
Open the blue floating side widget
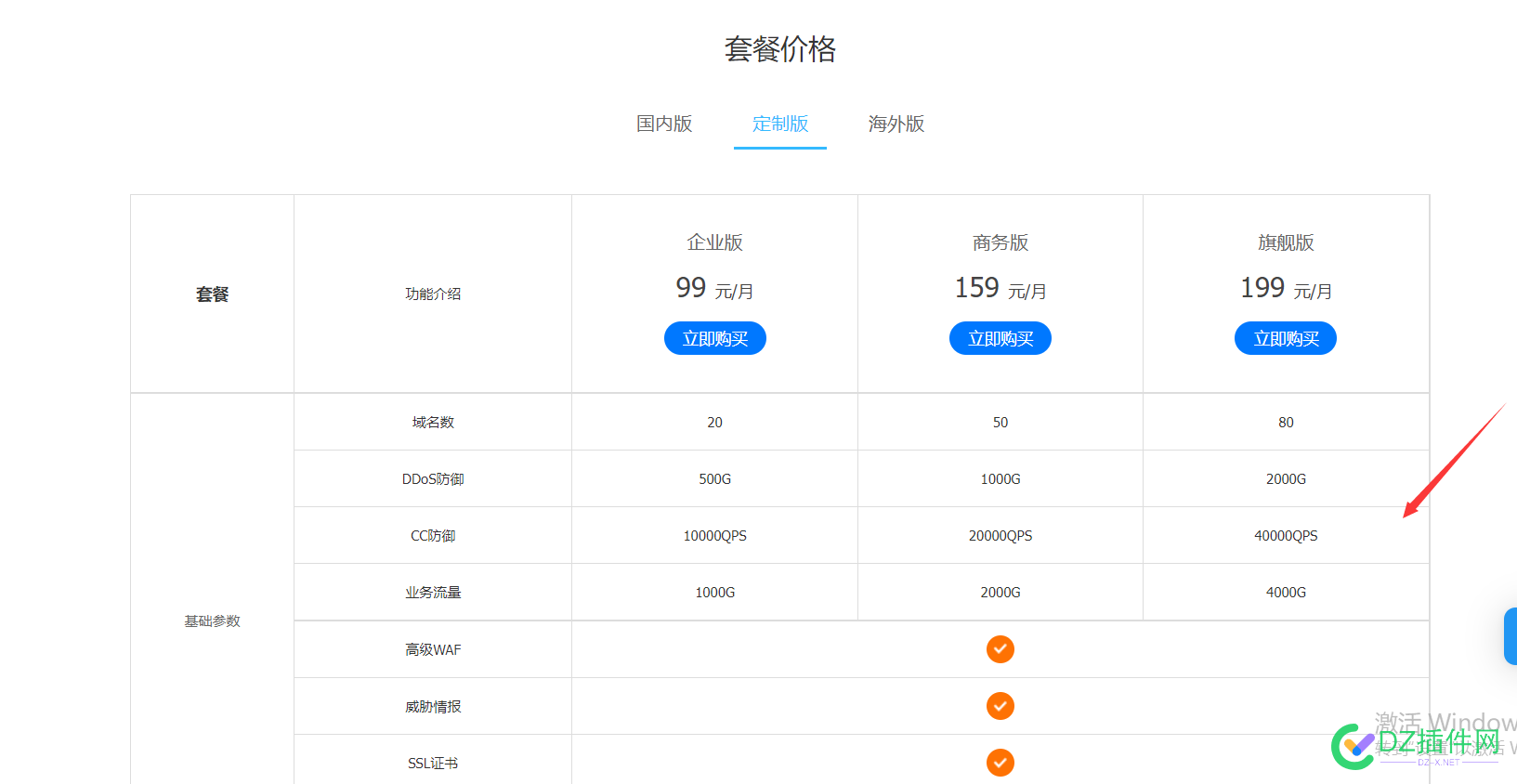point(1510,636)
